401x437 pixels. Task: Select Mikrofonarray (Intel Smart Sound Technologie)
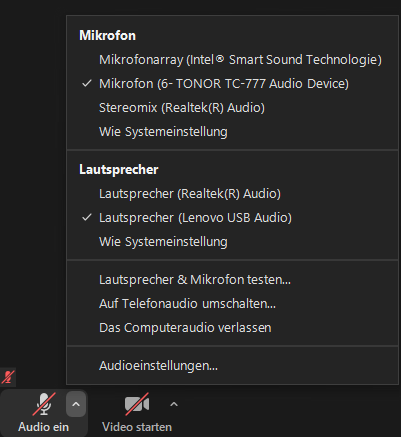point(232,60)
